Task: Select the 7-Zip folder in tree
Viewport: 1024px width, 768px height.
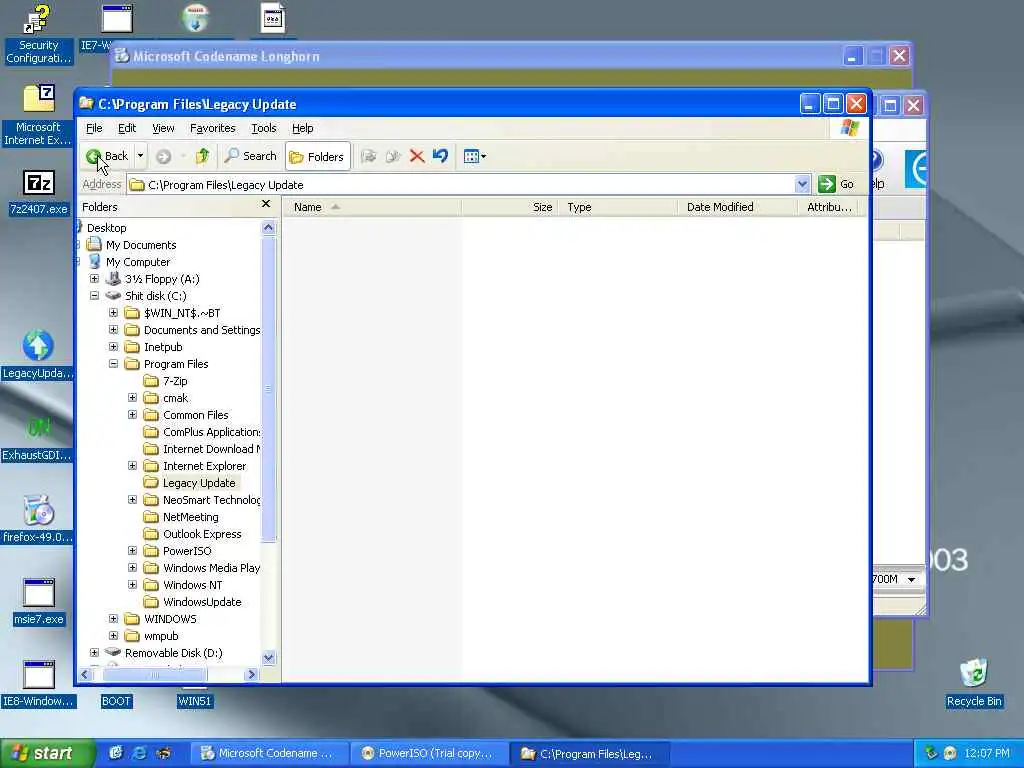Action: [175, 381]
